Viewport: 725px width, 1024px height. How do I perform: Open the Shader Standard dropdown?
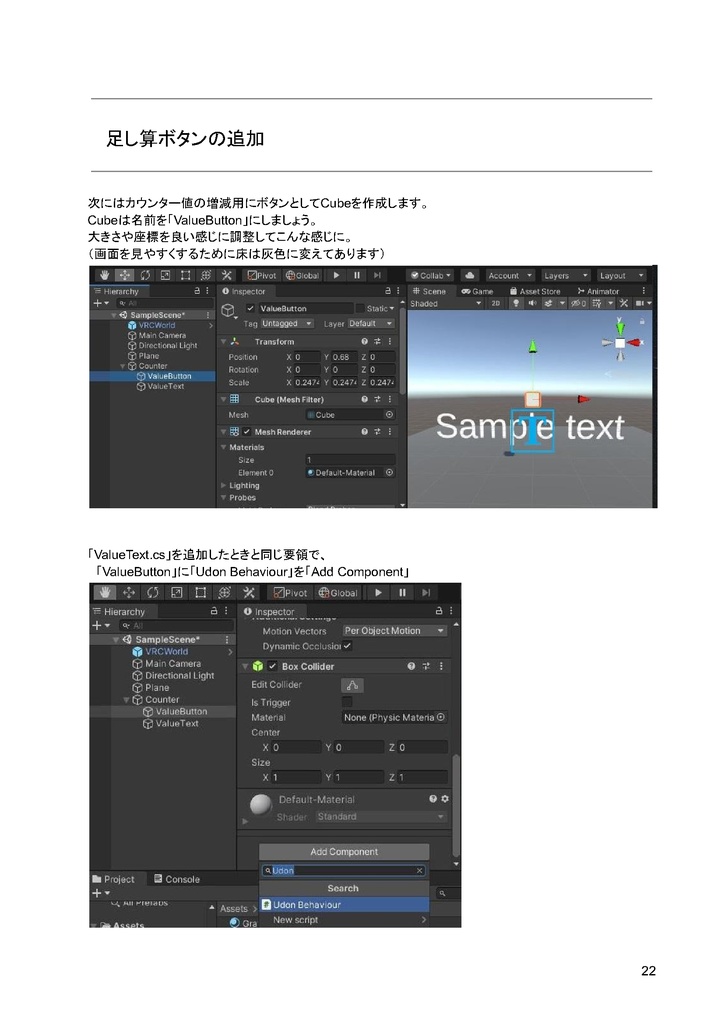click(x=381, y=817)
